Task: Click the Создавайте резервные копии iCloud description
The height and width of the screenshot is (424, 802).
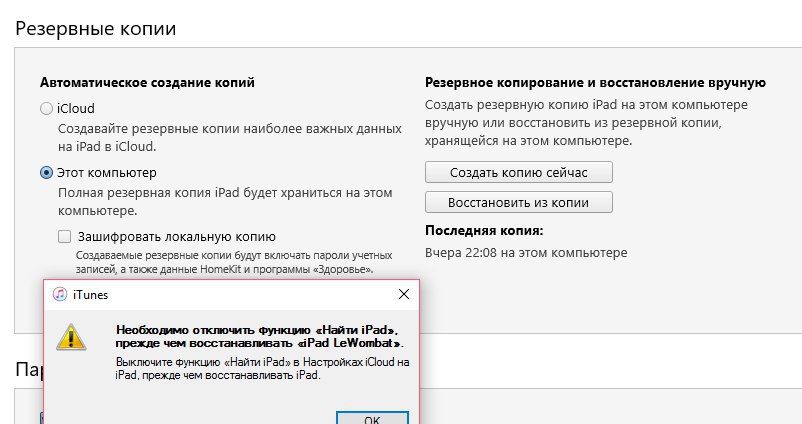Action: (x=230, y=138)
